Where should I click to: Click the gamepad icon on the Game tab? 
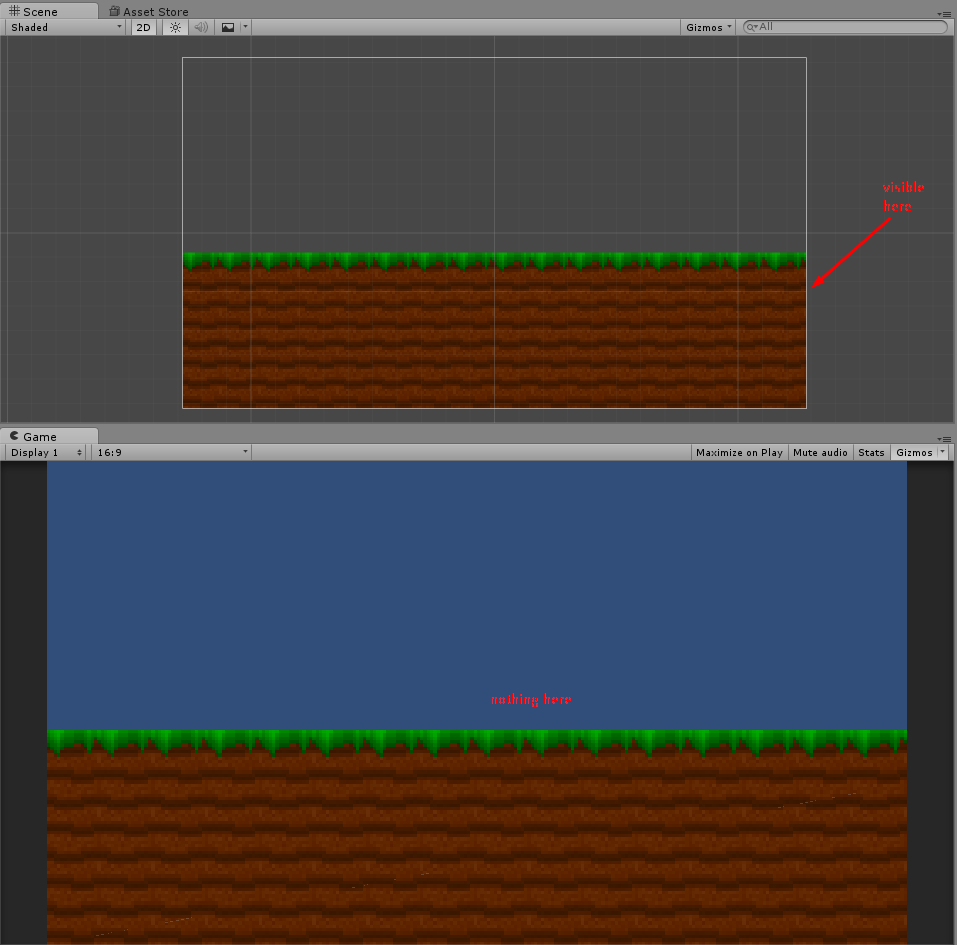tap(12, 436)
